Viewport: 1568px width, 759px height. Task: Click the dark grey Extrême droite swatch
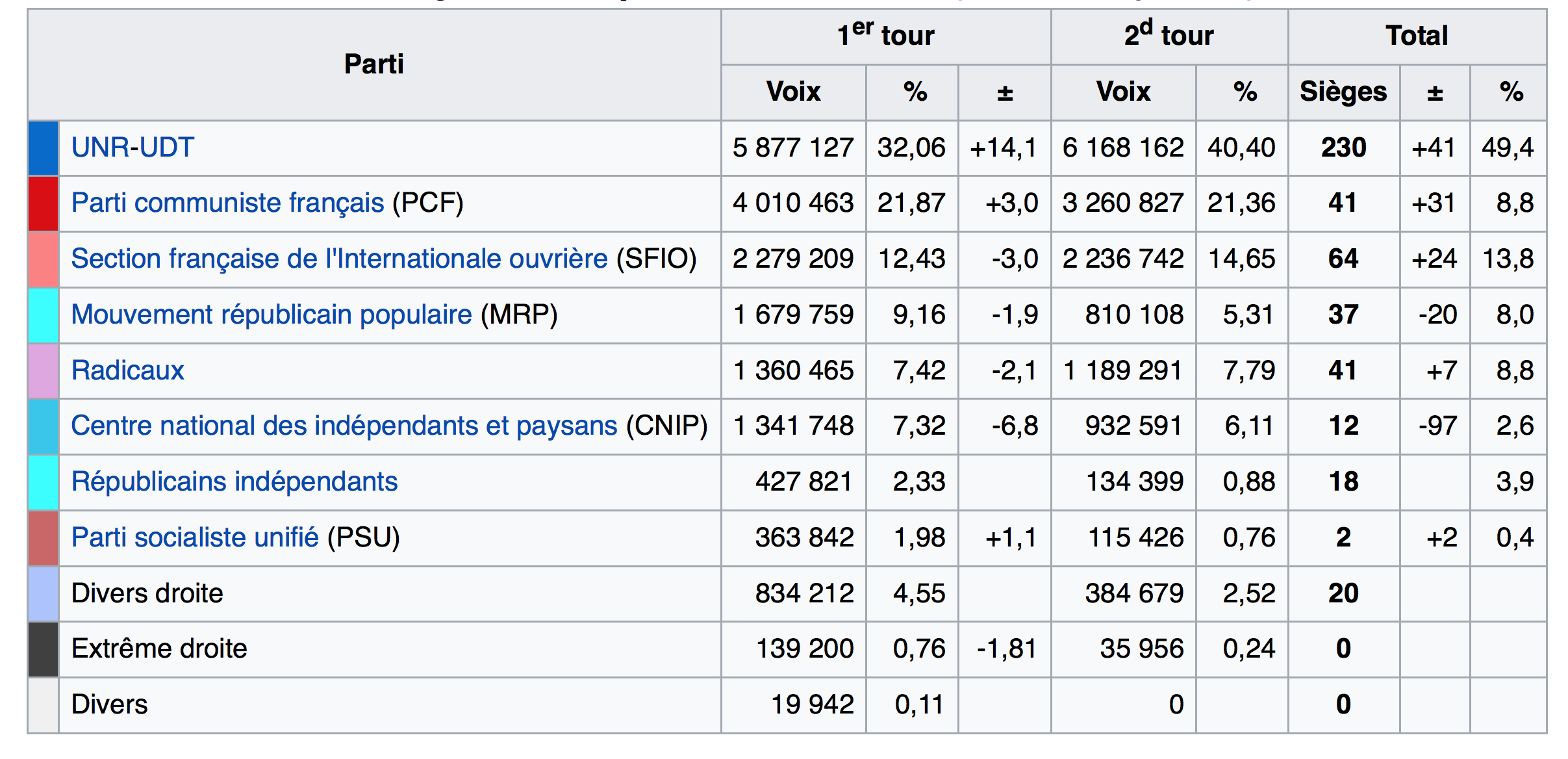click(x=44, y=649)
